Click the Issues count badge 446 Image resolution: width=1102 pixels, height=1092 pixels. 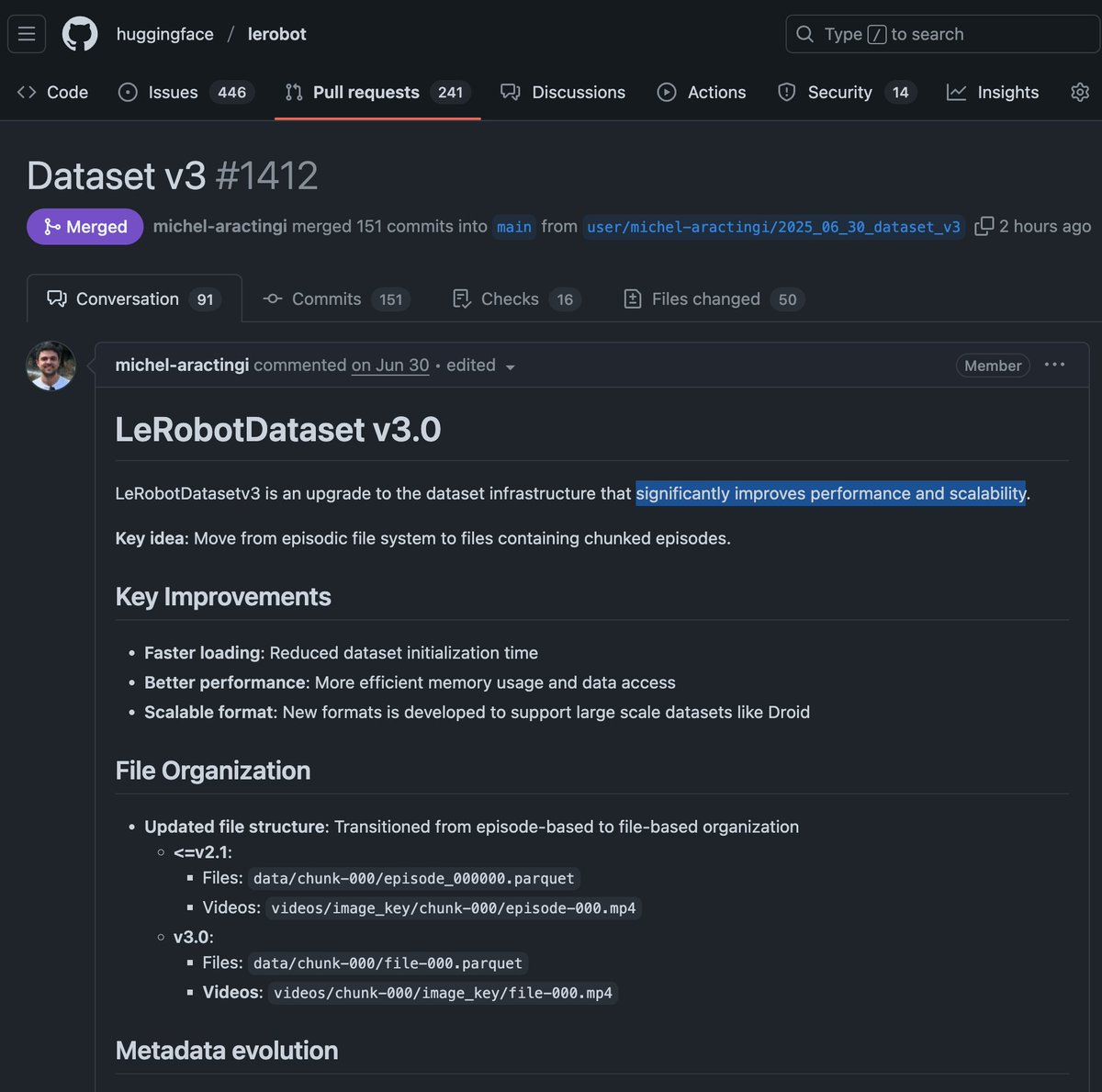click(x=231, y=92)
